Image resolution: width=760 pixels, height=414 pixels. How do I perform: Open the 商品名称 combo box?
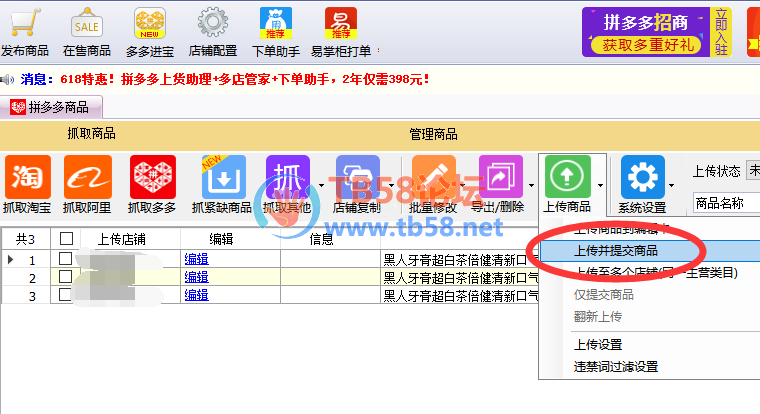pos(726,203)
